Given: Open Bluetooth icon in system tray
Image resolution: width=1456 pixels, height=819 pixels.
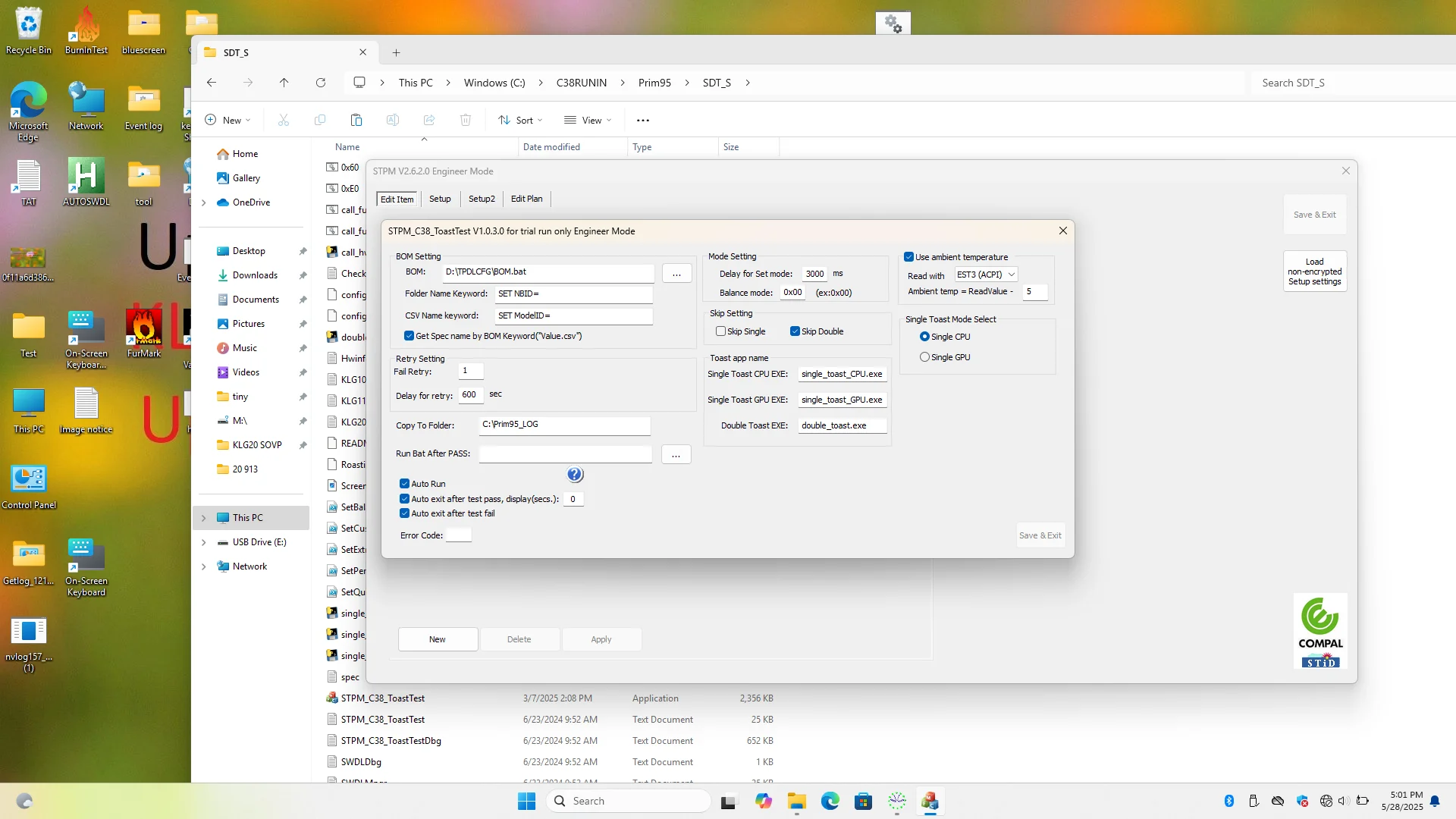Looking at the screenshot, I should pyautogui.click(x=1229, y=800).
